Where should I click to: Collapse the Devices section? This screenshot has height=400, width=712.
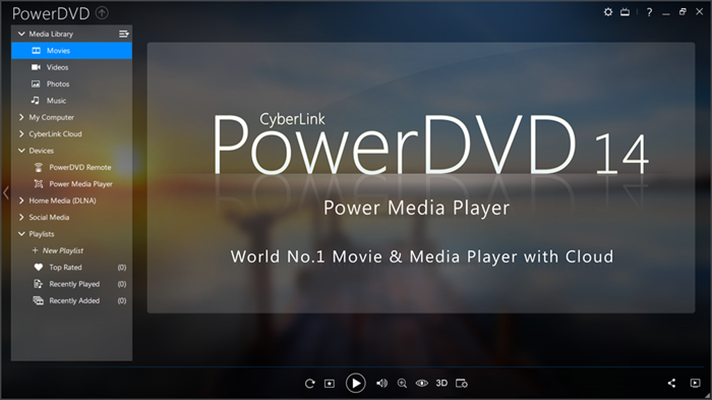click(x=21, y=150)
